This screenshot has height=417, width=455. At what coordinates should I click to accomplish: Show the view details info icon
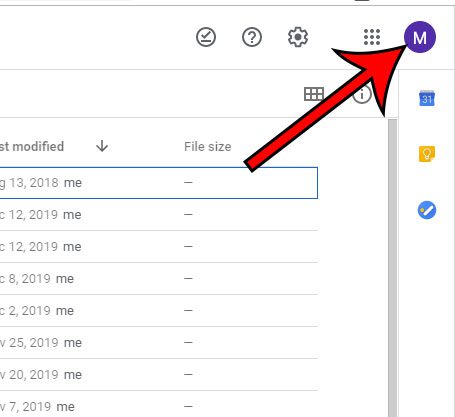[362, 94]
